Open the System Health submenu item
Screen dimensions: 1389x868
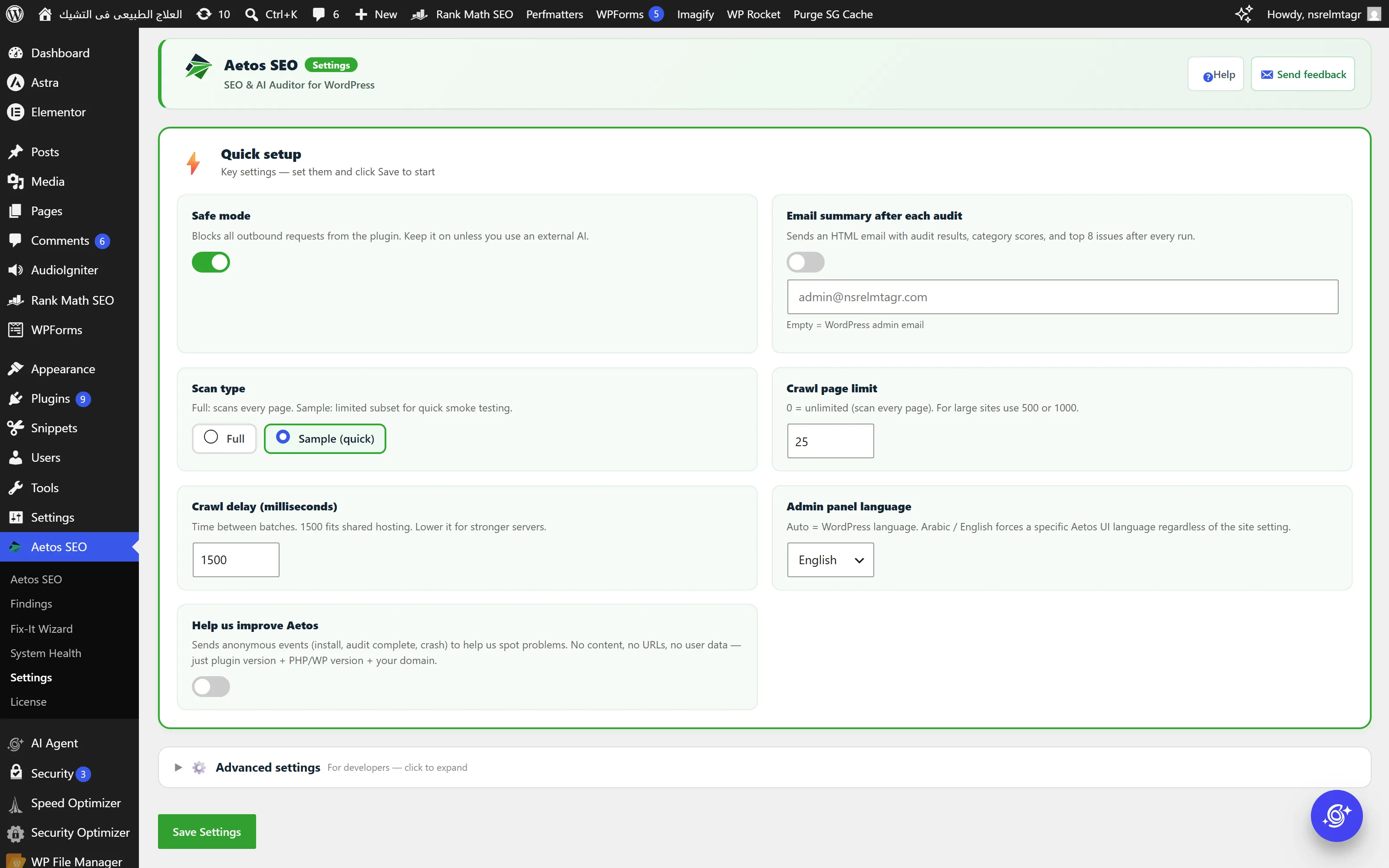point(46,653)
